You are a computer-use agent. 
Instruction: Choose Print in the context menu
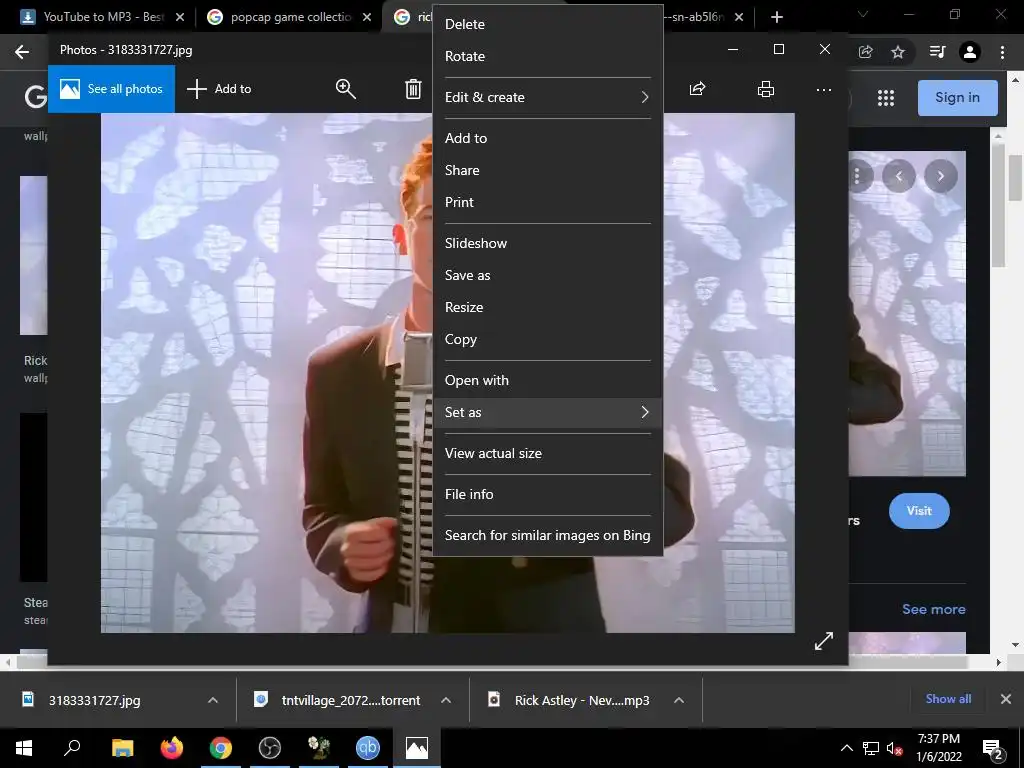(547, 202)
